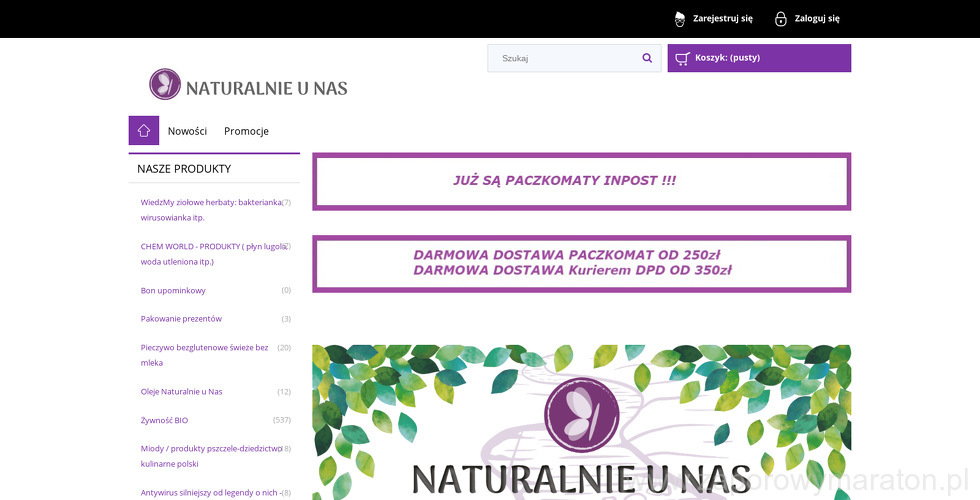Open Pakowanie prezentów category

(x=181, y=319)
